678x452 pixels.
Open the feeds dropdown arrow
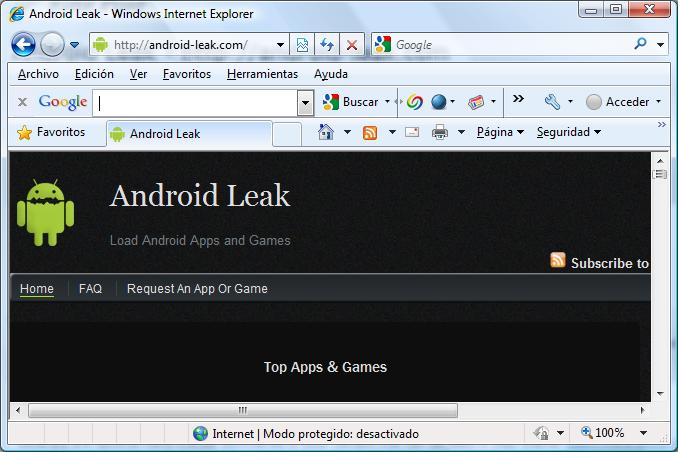click(x=392, y=132)
